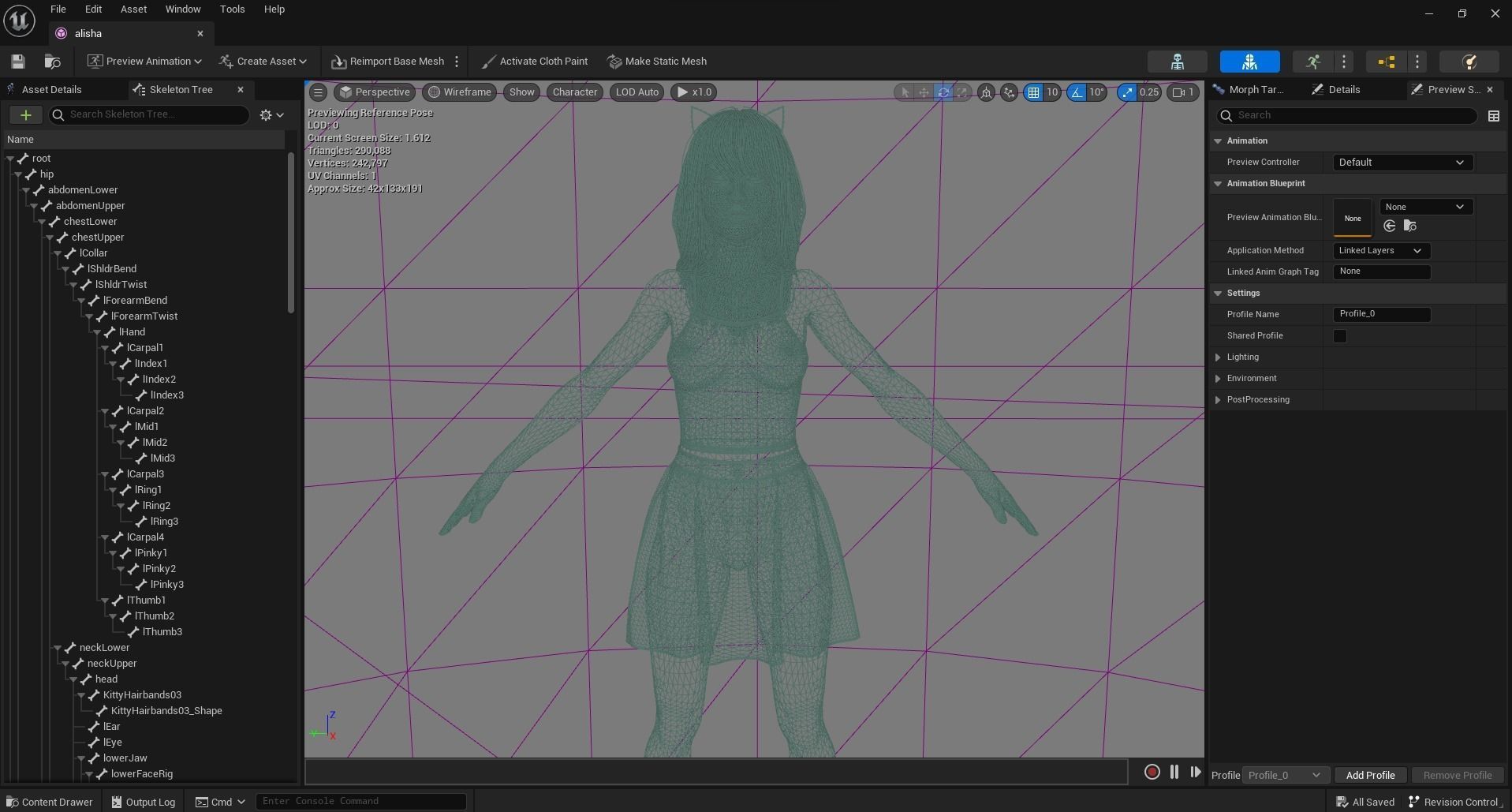
Task: Expand the Environment section
Action: pyautogui.click(x=1218, y=379)
